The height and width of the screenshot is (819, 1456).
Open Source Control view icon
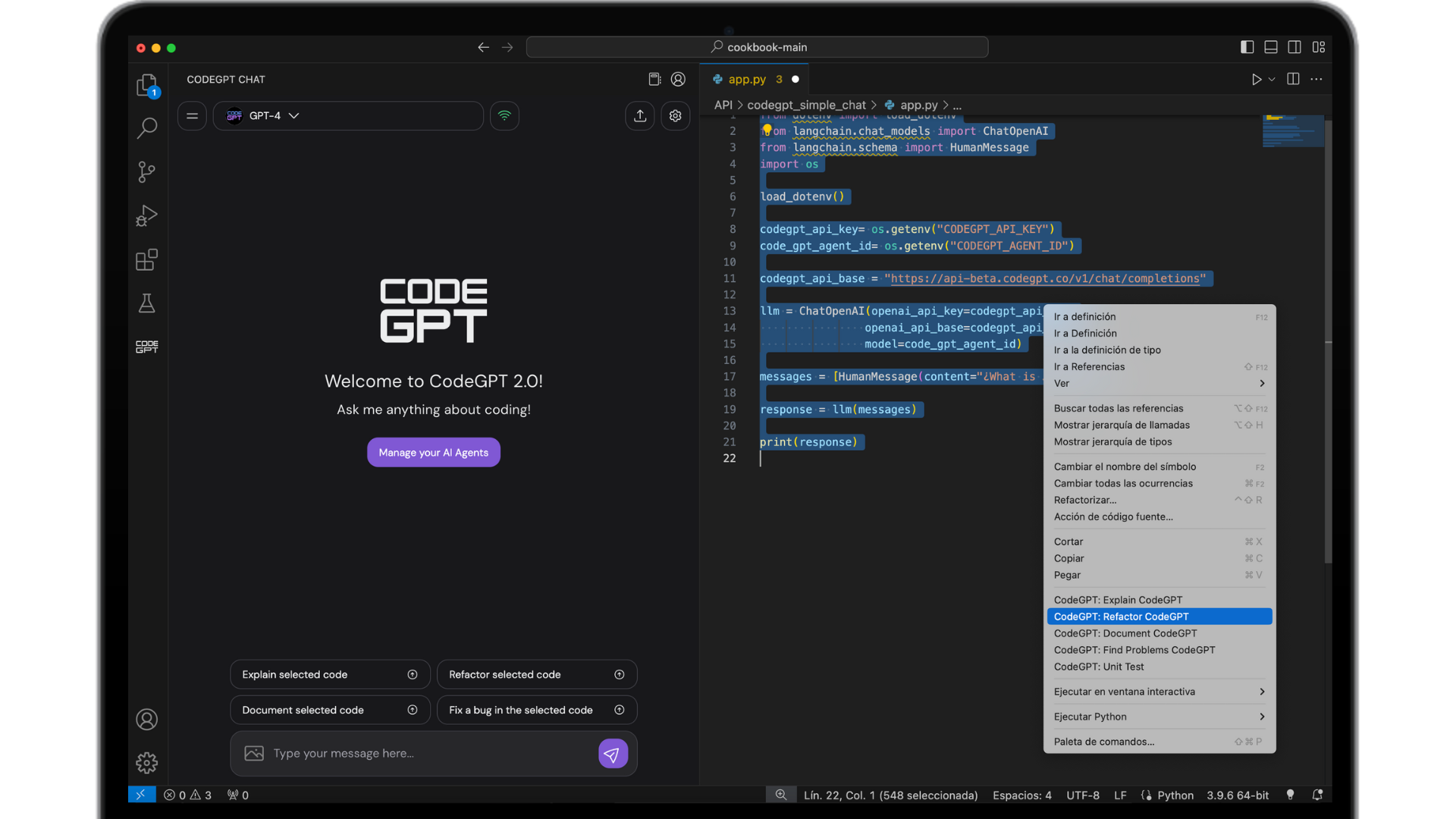click(x=146, y=172)
